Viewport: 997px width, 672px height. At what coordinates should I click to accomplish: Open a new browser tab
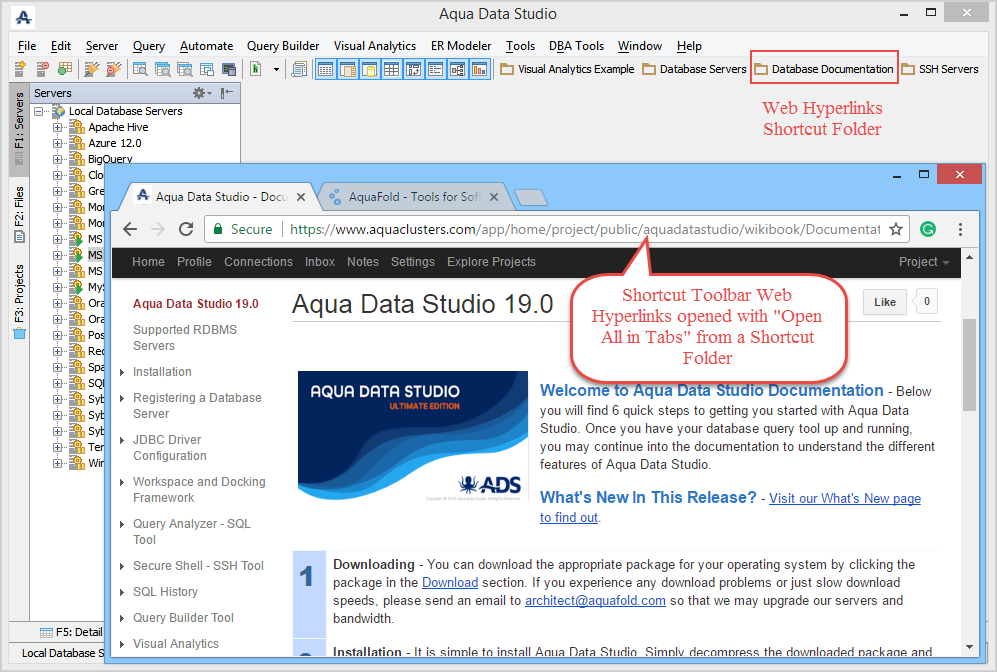531,198
